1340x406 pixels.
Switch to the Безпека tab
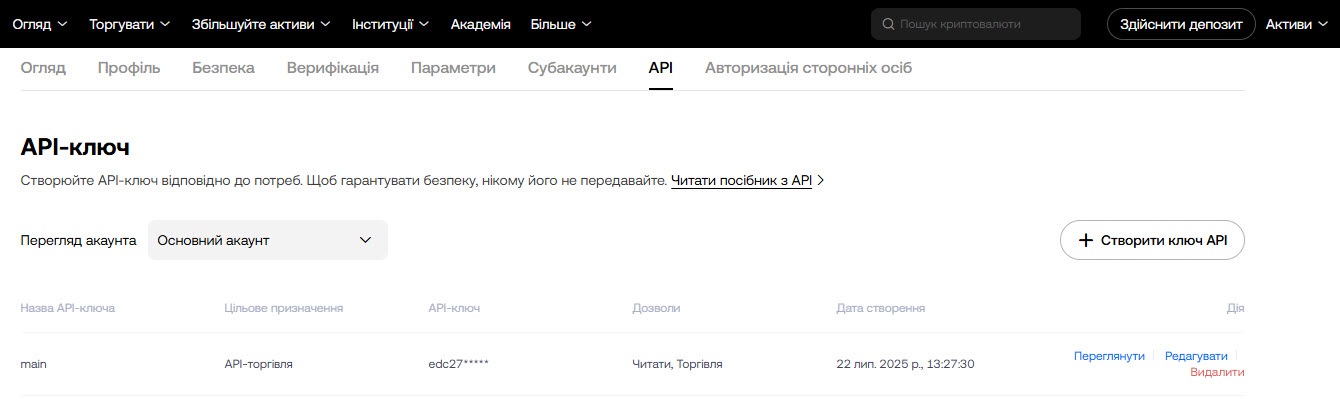click(223, 68)
